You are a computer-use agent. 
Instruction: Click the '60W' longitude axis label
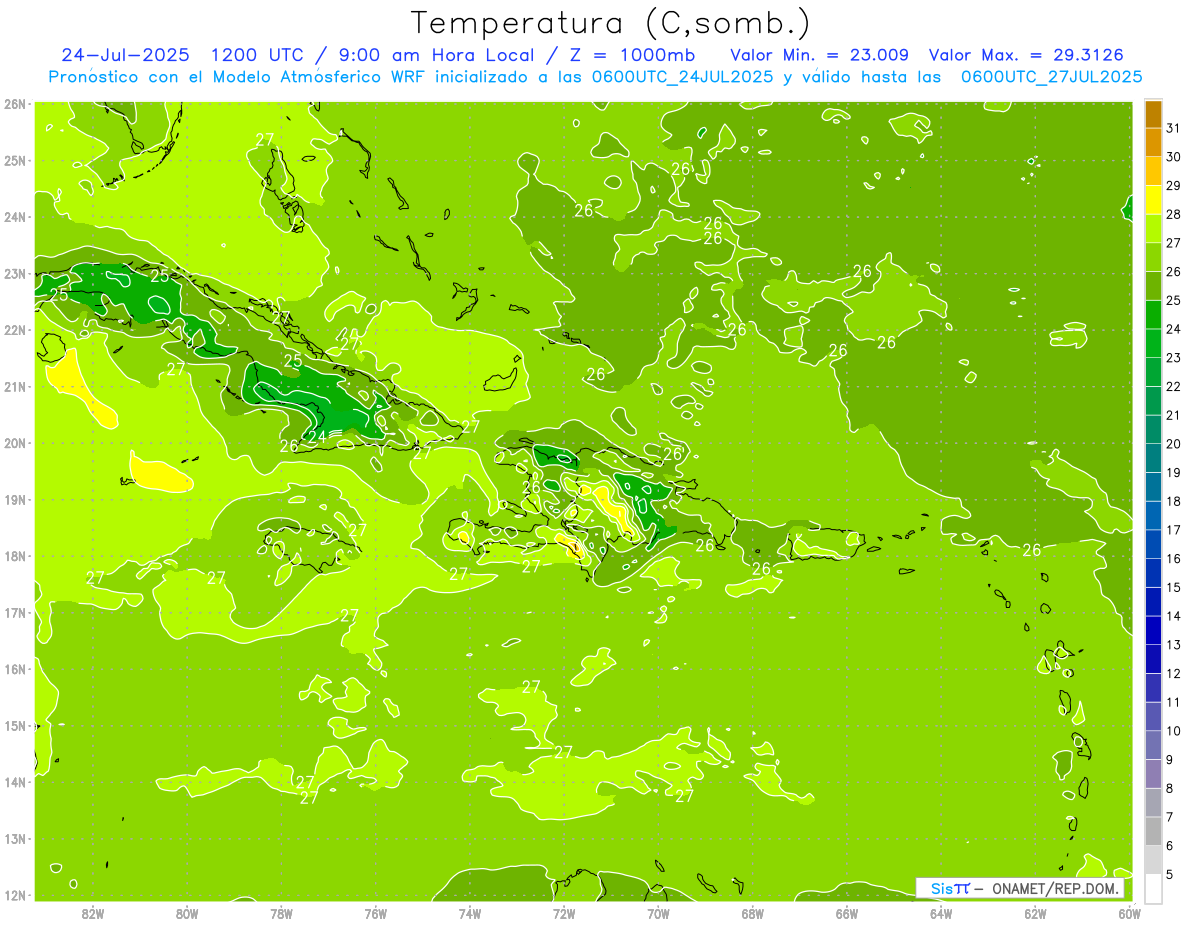coord(1130,913)
